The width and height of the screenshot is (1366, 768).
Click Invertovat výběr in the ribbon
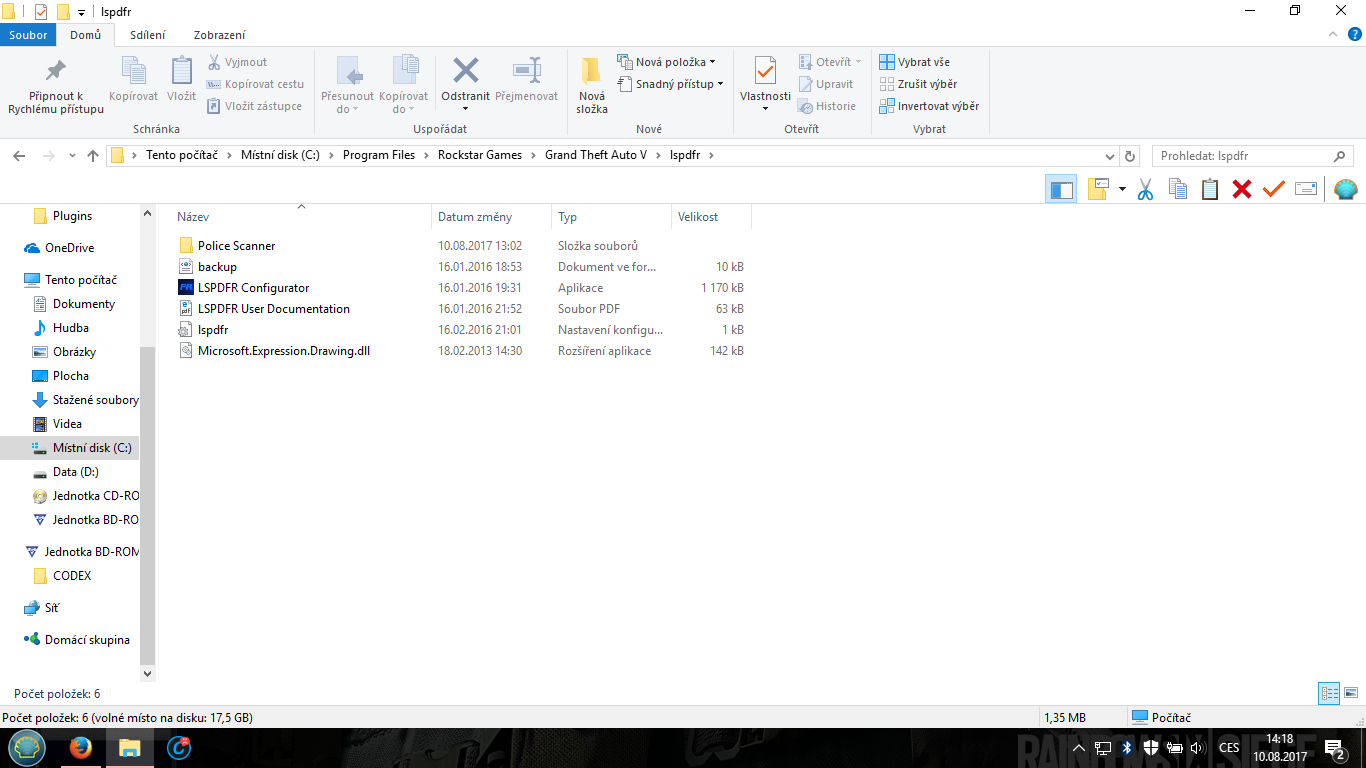pyautogui.click(x=929, y=106)
